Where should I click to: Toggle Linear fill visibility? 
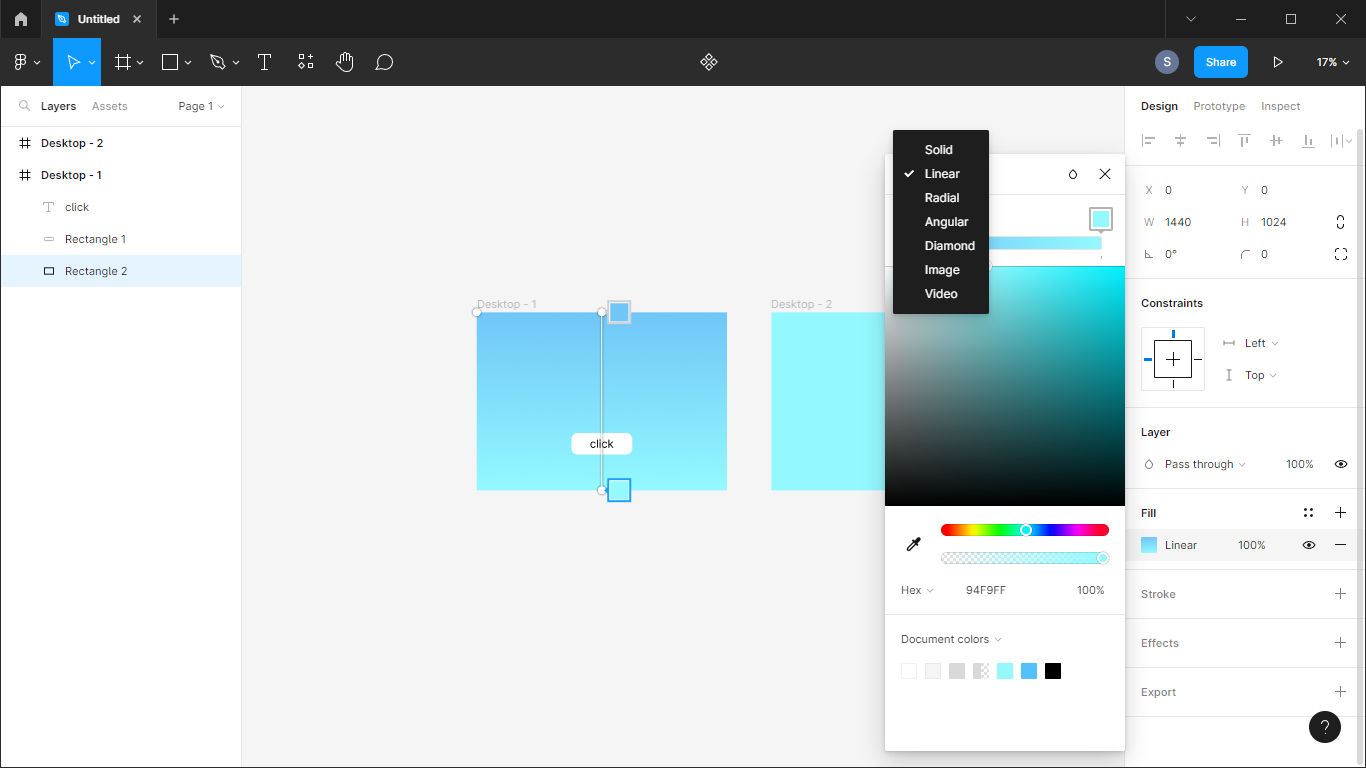(1308, 545)
